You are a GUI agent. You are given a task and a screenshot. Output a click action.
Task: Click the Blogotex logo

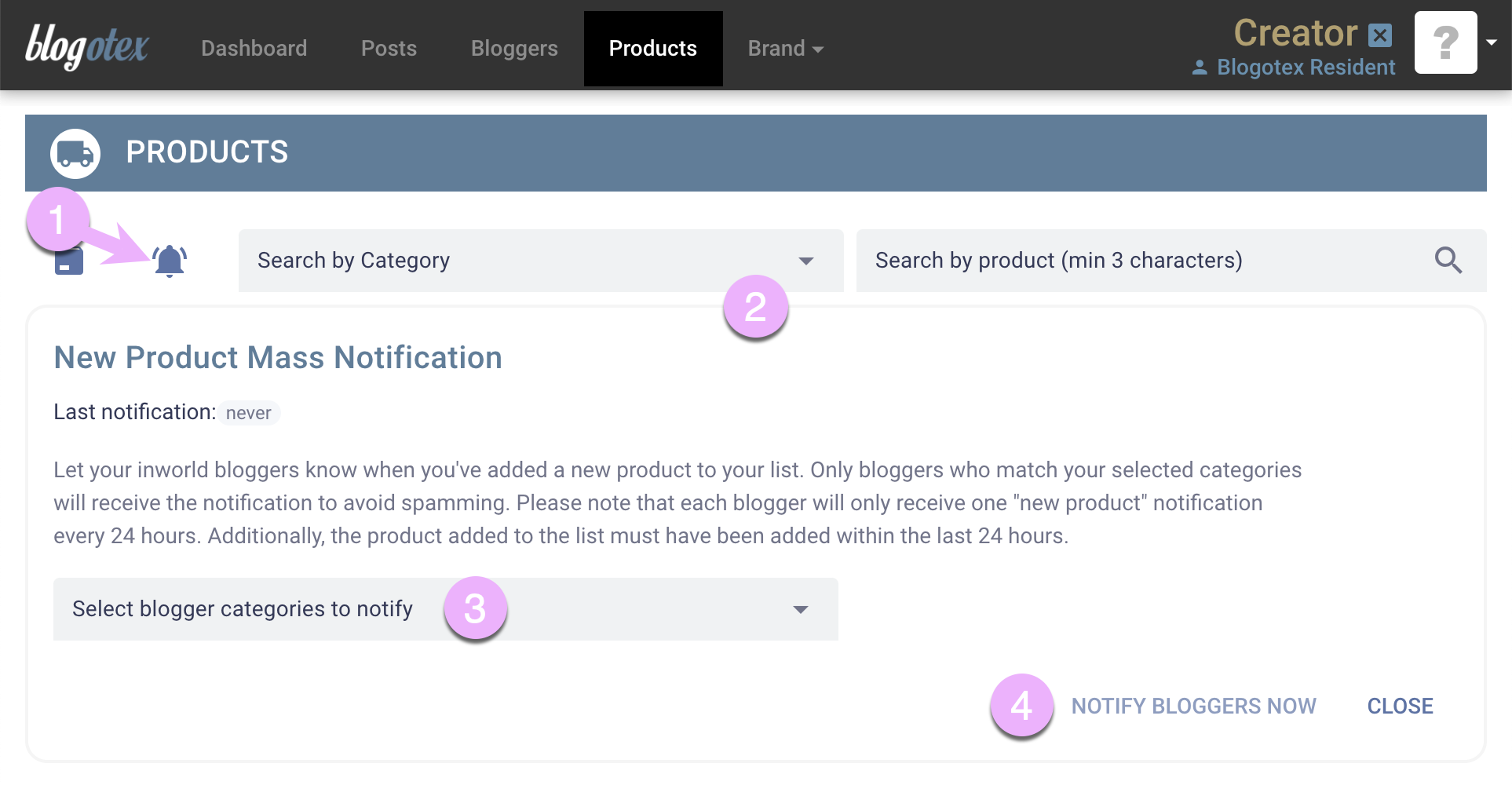click(x=86, y=45)
